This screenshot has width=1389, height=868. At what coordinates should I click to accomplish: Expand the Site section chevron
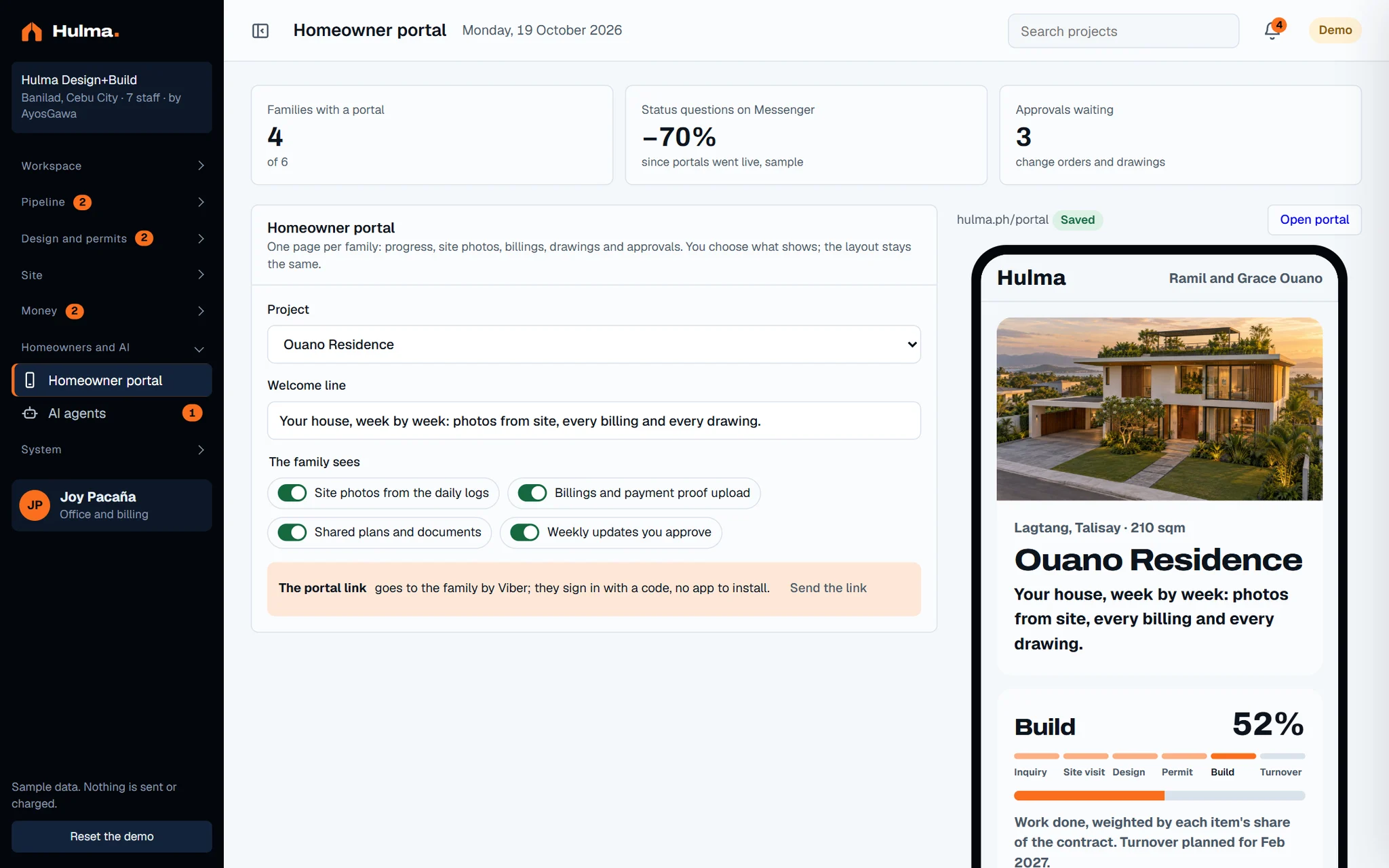(x=201, y=275)
